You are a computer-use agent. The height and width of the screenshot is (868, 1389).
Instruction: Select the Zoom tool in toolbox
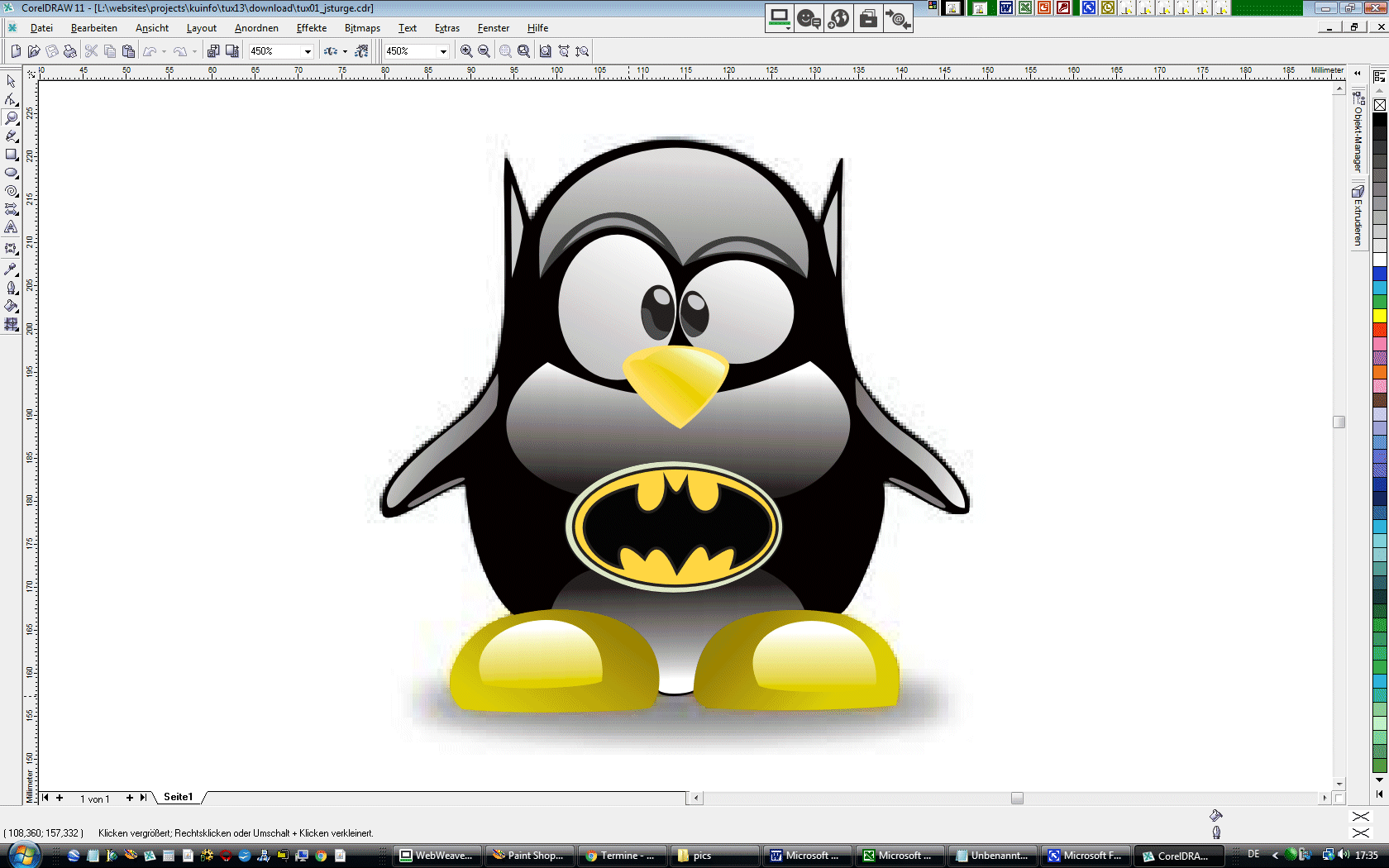[11, 118]
